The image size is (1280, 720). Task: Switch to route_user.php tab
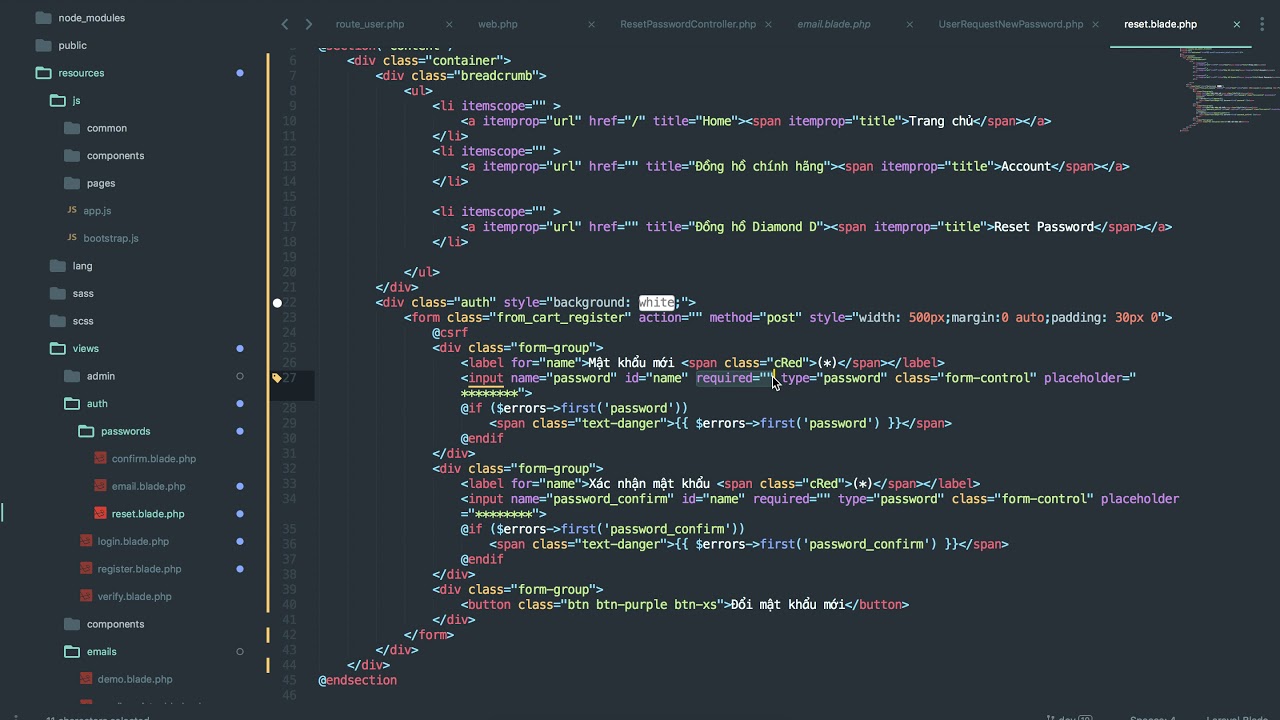370,24
